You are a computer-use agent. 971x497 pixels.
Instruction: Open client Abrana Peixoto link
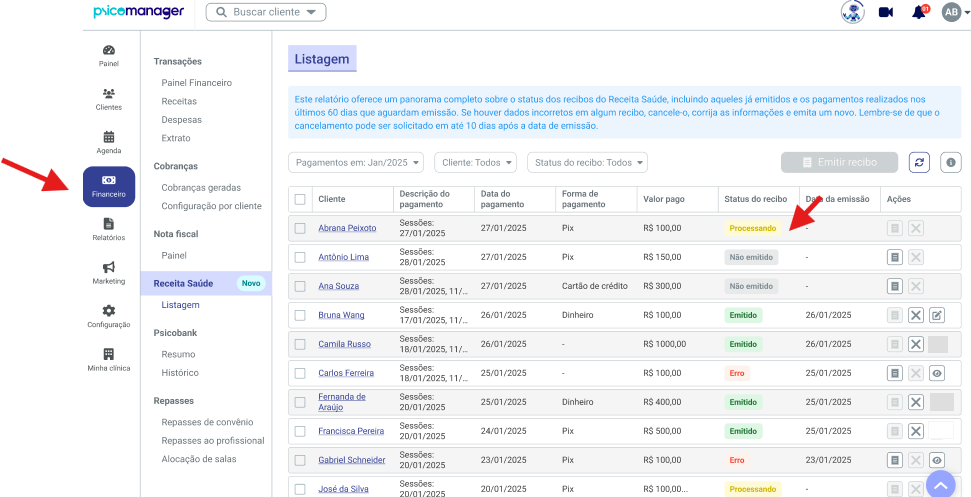[347, 228]
